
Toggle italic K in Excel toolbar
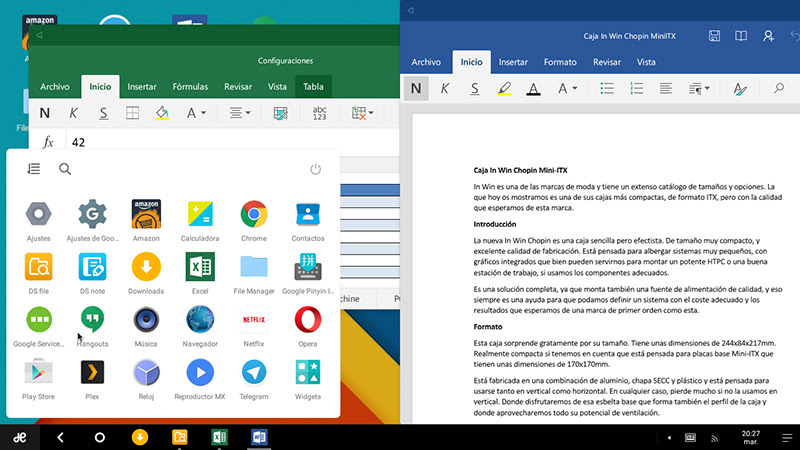pos(73,113)
